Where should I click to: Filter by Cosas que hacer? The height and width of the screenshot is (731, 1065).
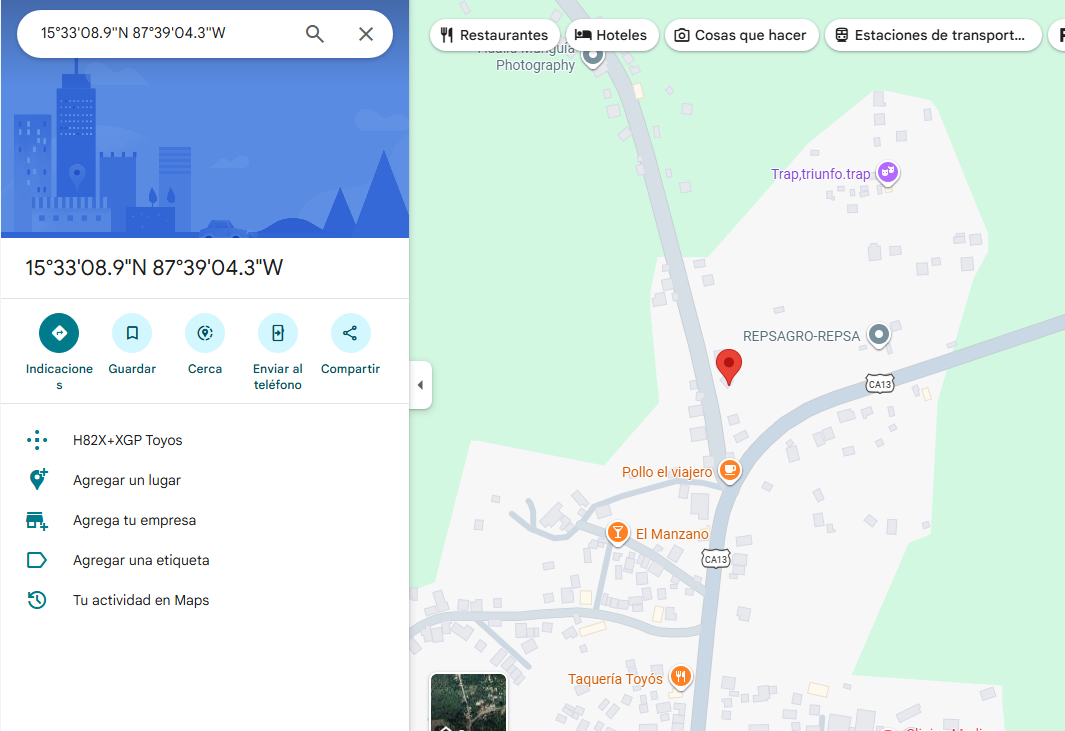(x=741, y=35)
